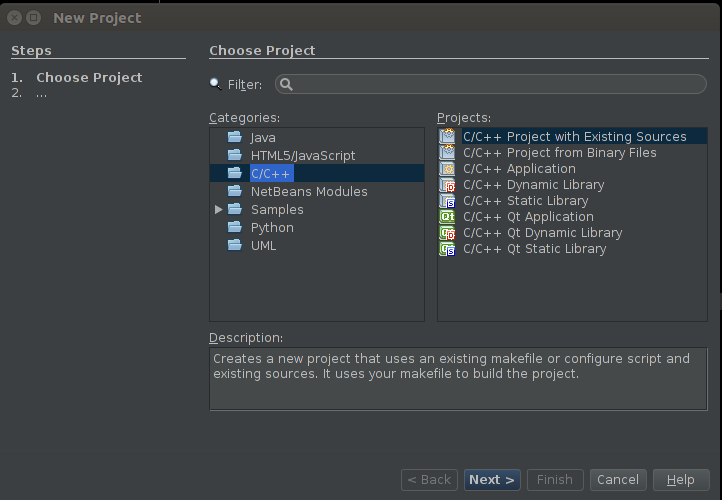Cancel the New Project dialog
The height and width of the screenshot is (500, 722).
pyautogui.click(x=618, y=480)
